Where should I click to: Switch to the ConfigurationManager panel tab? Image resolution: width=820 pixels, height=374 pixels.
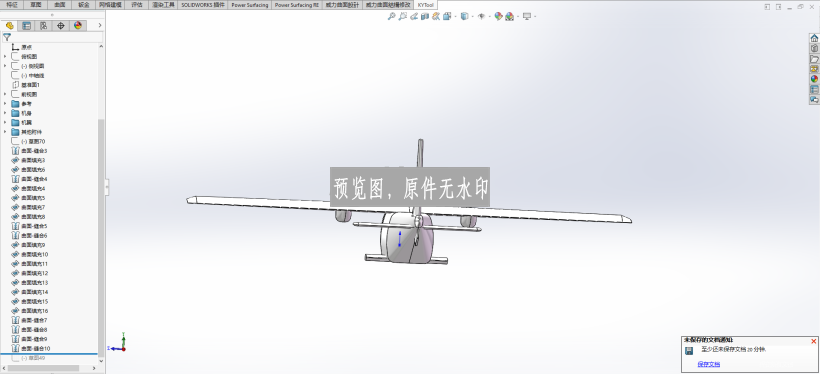44,25
